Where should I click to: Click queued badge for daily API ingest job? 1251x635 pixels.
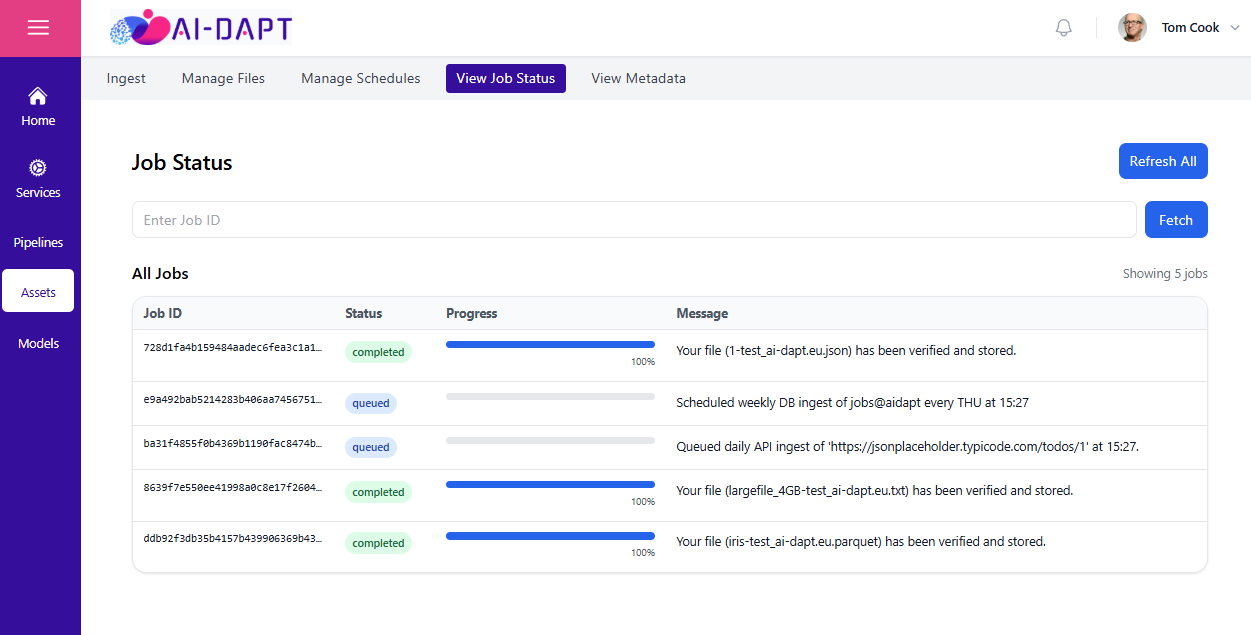pyautogui.click(x=371, y=447)
